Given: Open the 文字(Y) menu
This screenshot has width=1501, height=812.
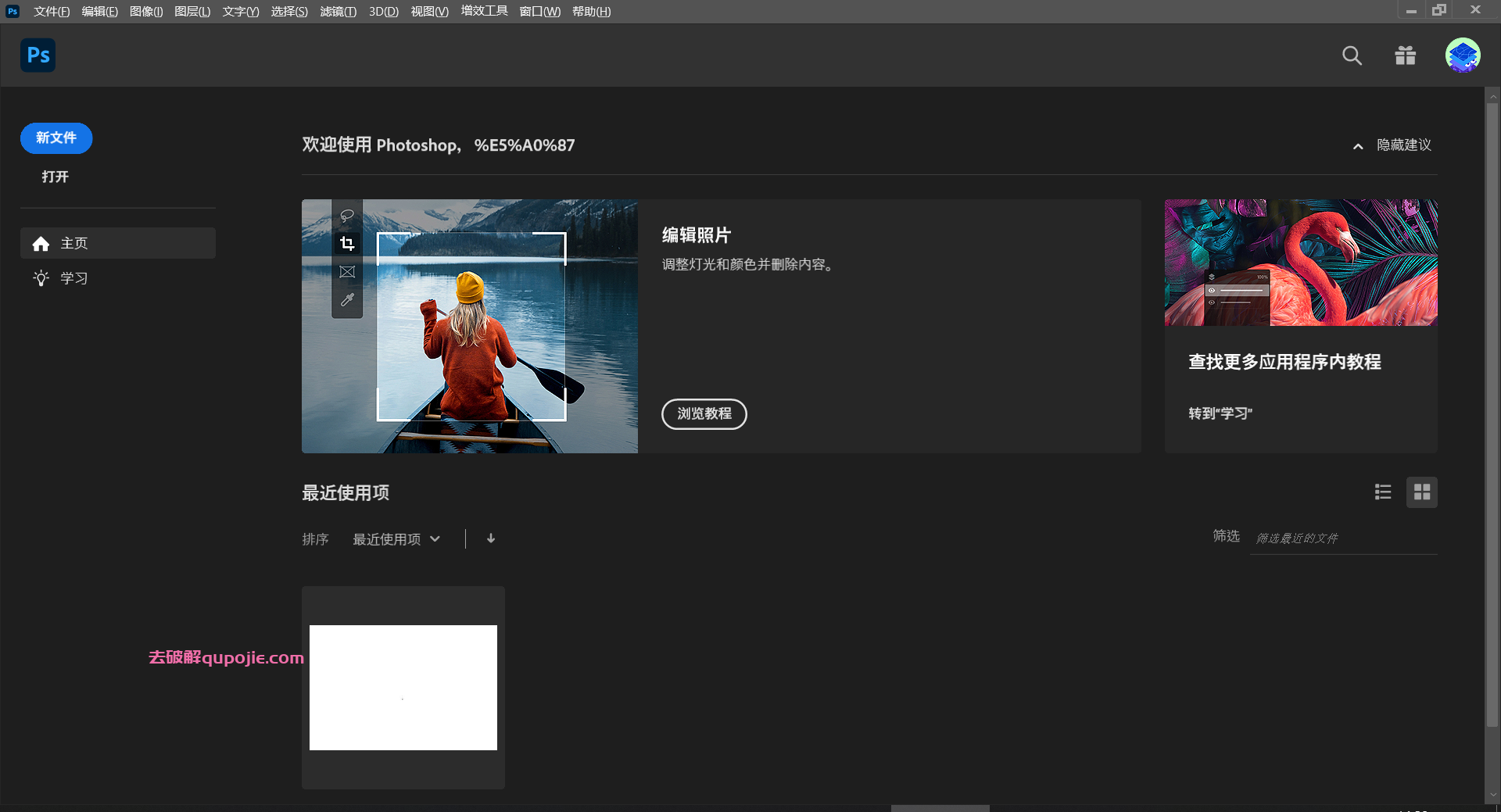Looking at the screenshot, I should tap(241, 11).
